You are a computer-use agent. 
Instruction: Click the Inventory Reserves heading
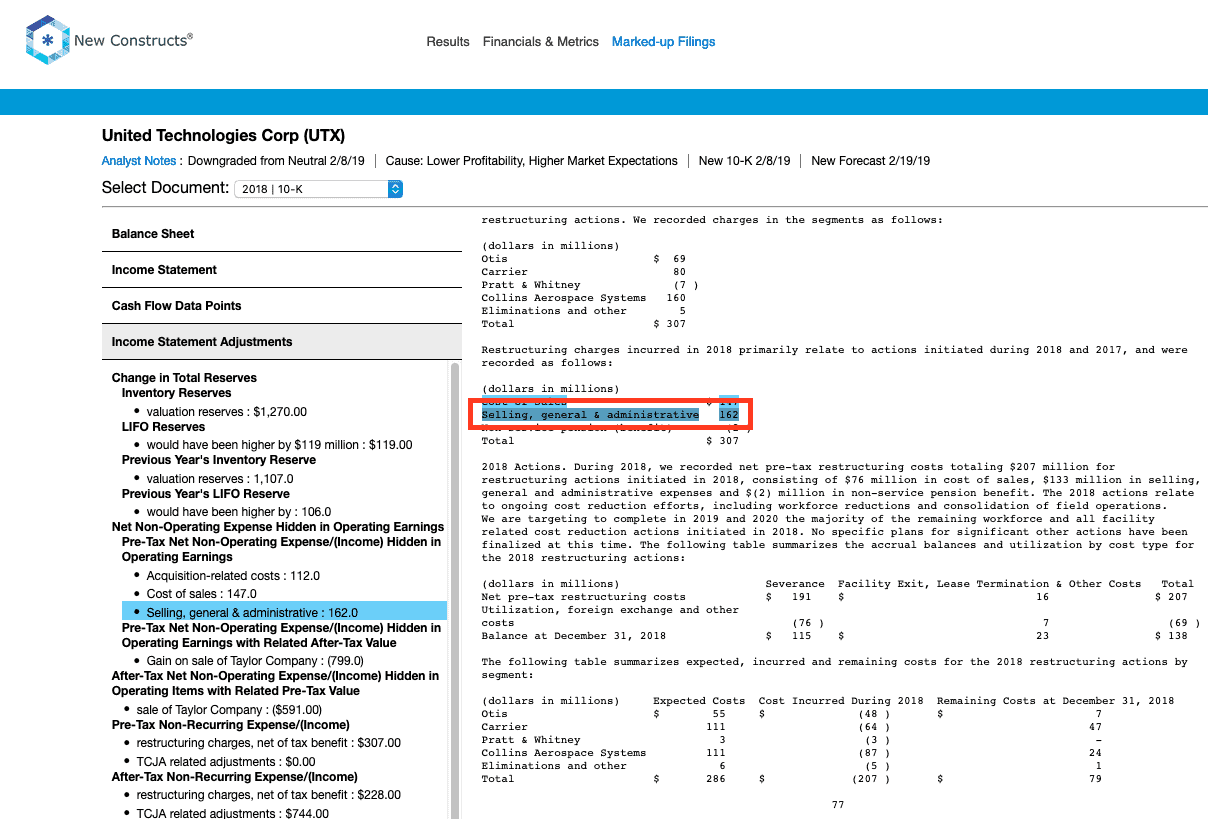point(177,393)
